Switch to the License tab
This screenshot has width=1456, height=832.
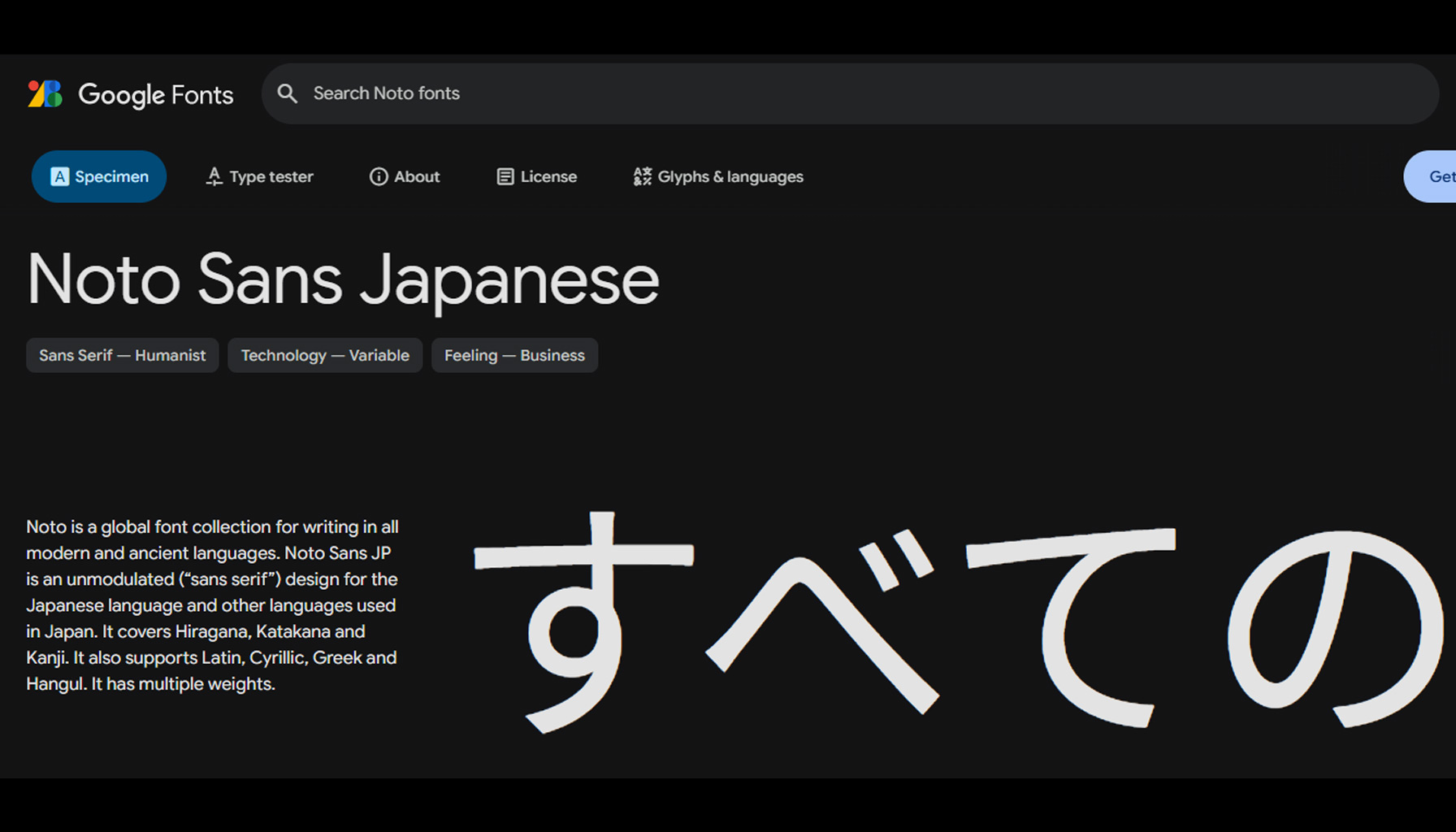click(x=537, y=176)
